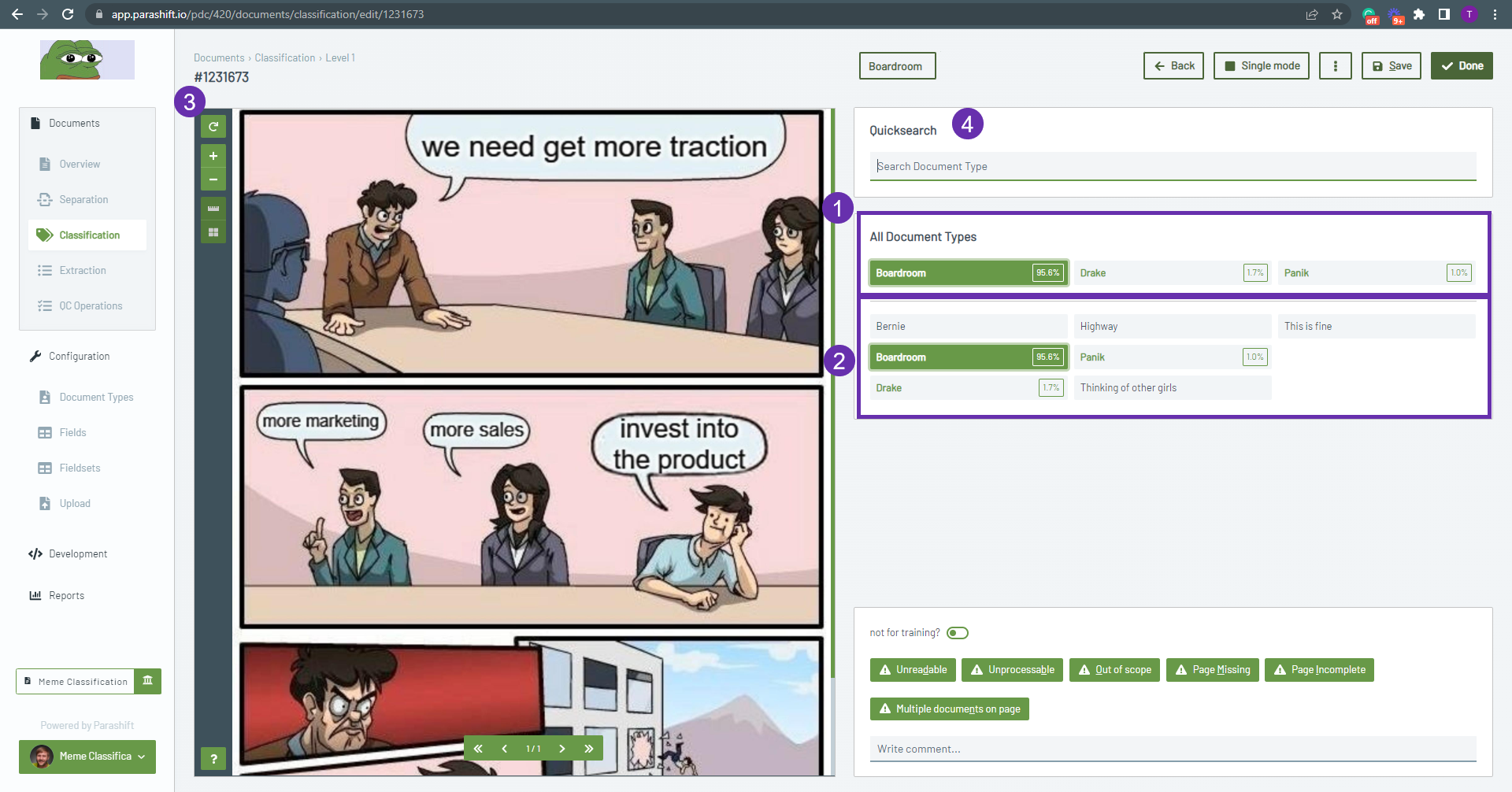Open Separation in sidebar
The height and width of the screenshot is (792, 1512).
coord(83,200)
